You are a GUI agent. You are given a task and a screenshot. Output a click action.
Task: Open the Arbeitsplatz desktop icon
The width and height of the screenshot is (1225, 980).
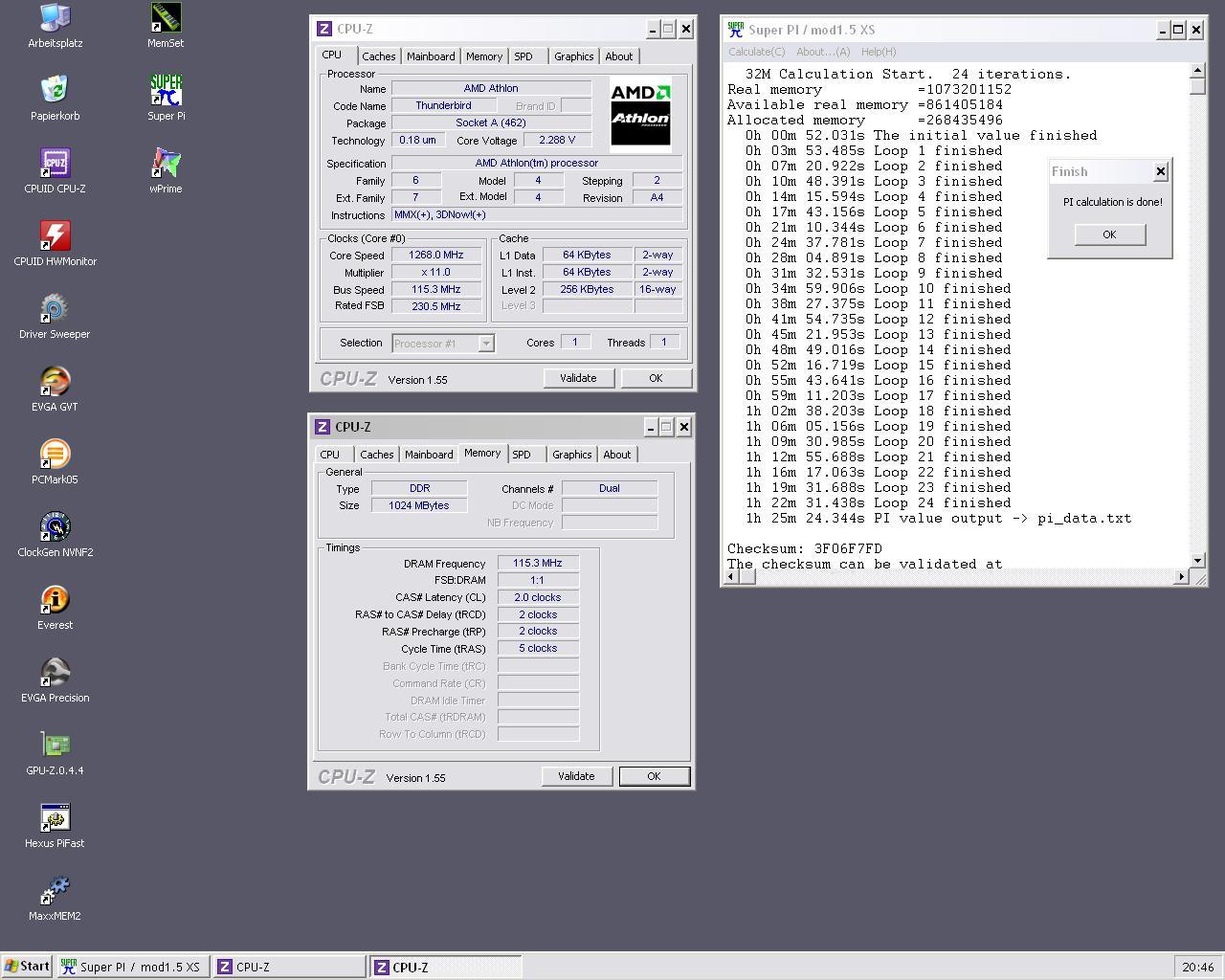click(55, 25)
